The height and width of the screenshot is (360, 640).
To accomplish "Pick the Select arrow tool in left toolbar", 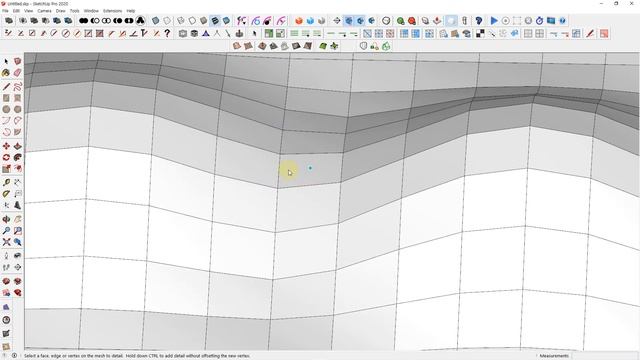I will 6,61.
